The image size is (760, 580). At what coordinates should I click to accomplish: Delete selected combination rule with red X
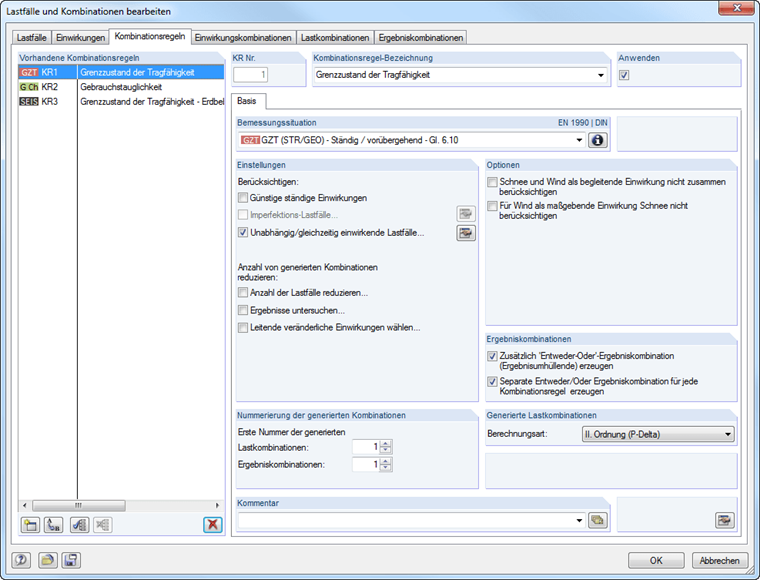[x=213, y=525]
